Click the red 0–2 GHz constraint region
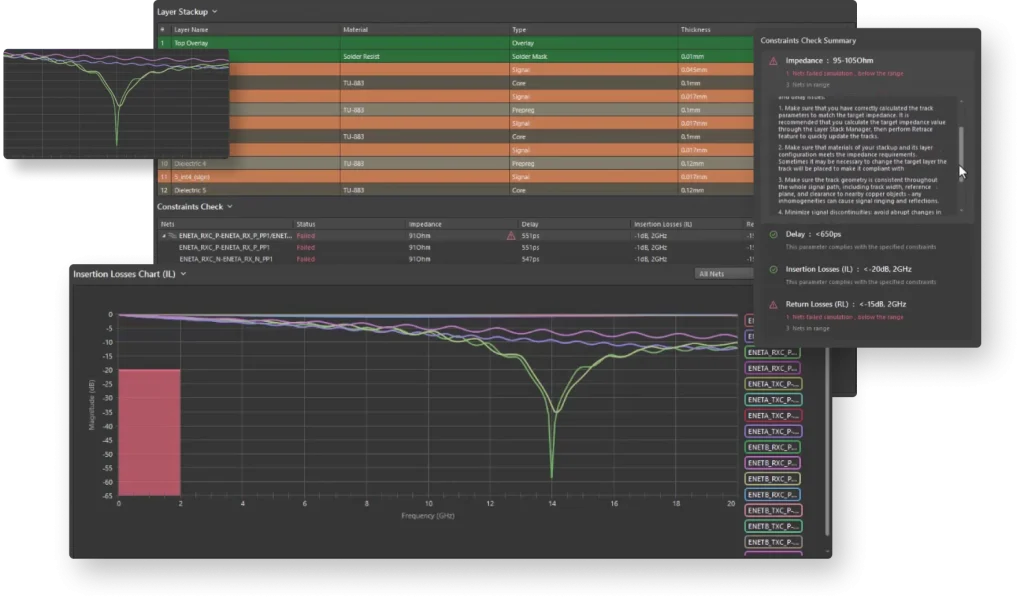 tap(149, 432)
